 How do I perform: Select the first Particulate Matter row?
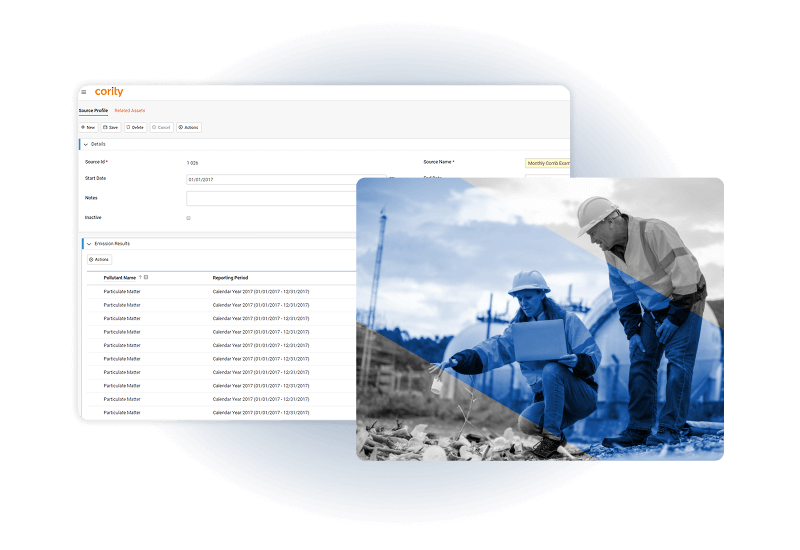(122, 291)
